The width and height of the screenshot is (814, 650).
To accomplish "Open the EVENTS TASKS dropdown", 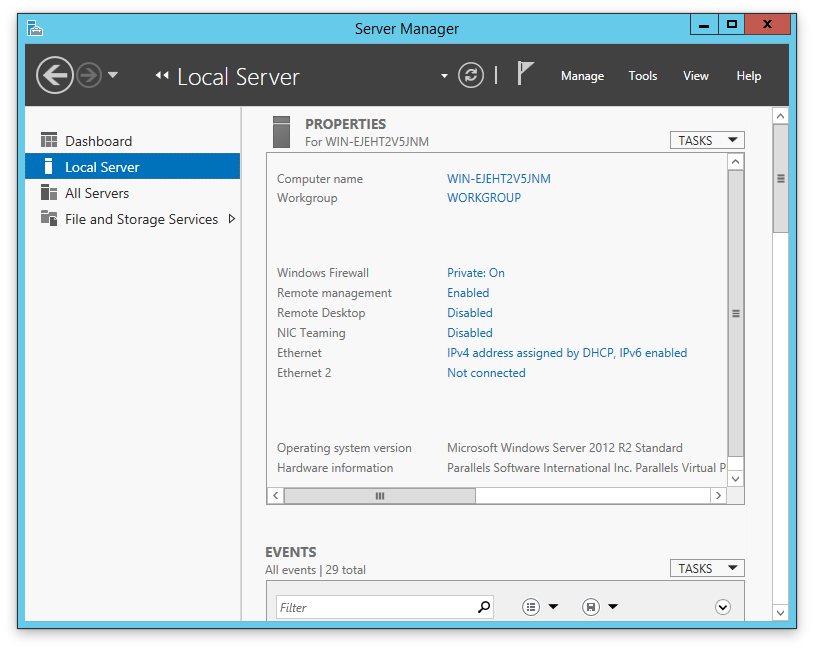I will (x=707, y=567).
